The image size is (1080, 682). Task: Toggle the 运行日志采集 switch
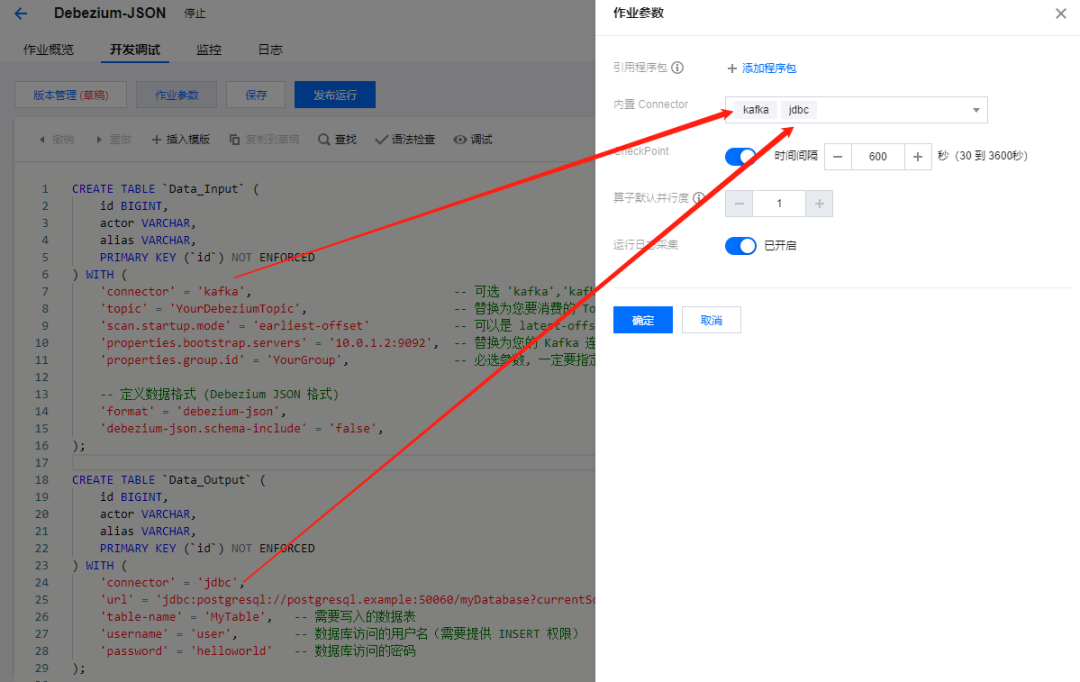(740, 245)
